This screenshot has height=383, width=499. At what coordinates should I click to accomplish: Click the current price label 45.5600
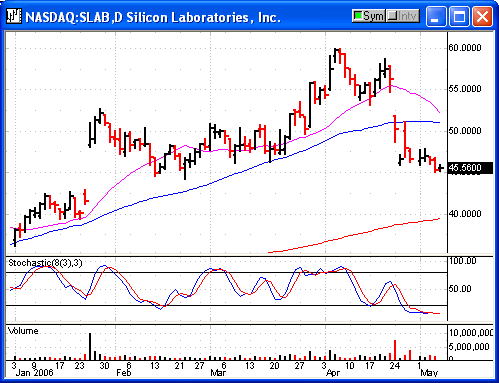pyautogui.click(x=470, y=168)
